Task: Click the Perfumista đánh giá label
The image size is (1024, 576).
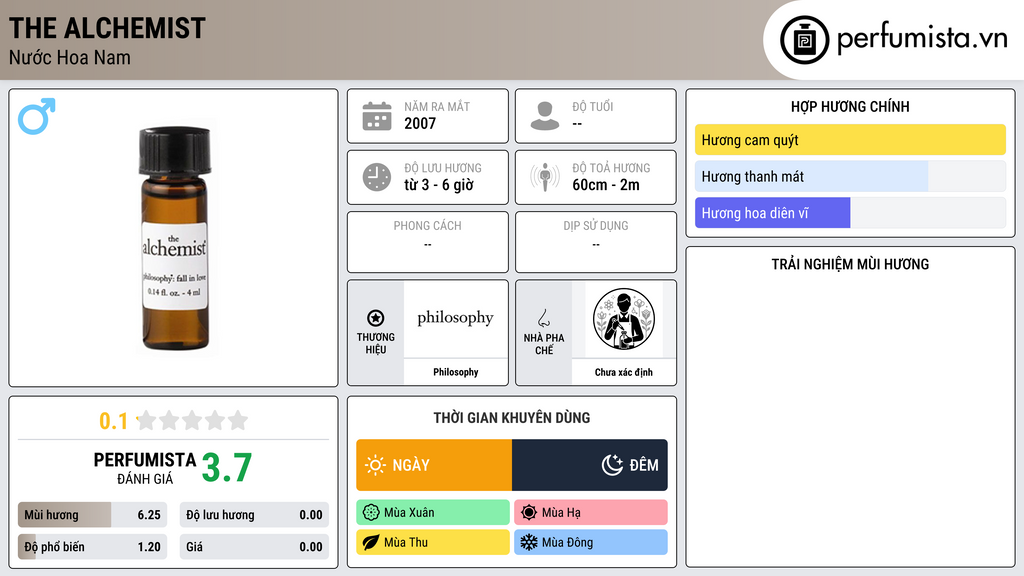Action: pos(144,469)
